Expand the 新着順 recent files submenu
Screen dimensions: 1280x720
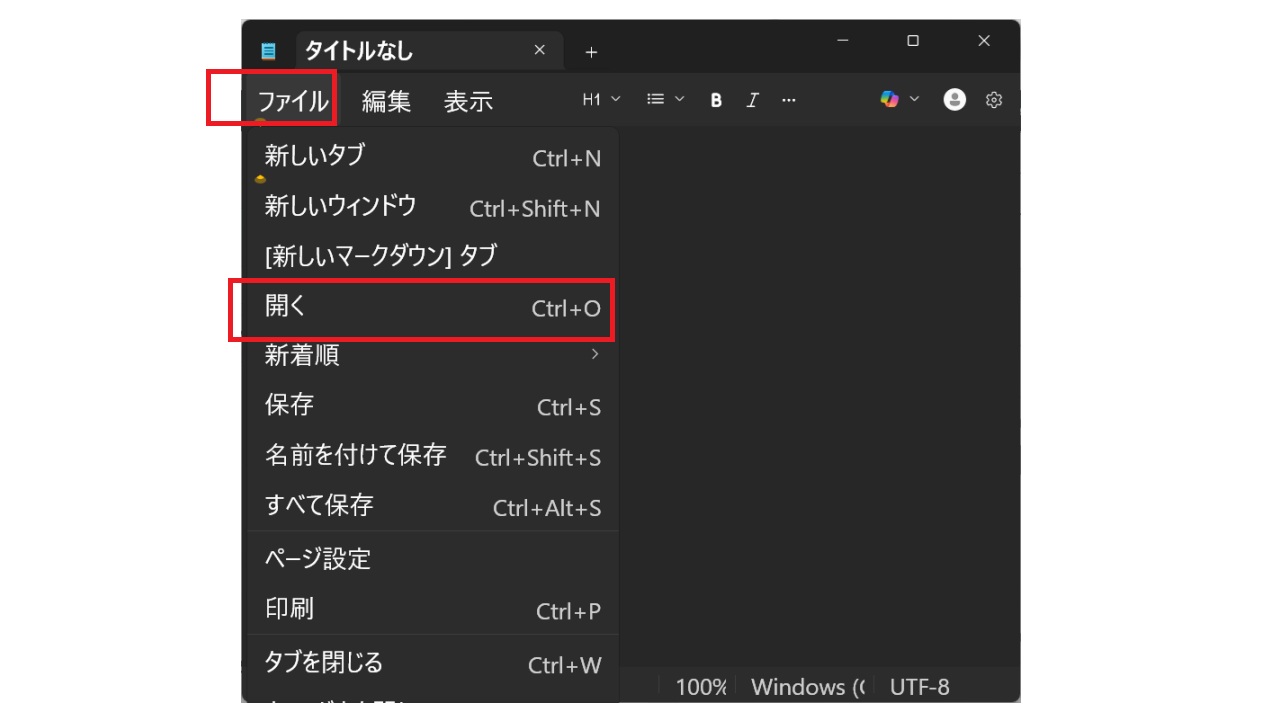432,355
